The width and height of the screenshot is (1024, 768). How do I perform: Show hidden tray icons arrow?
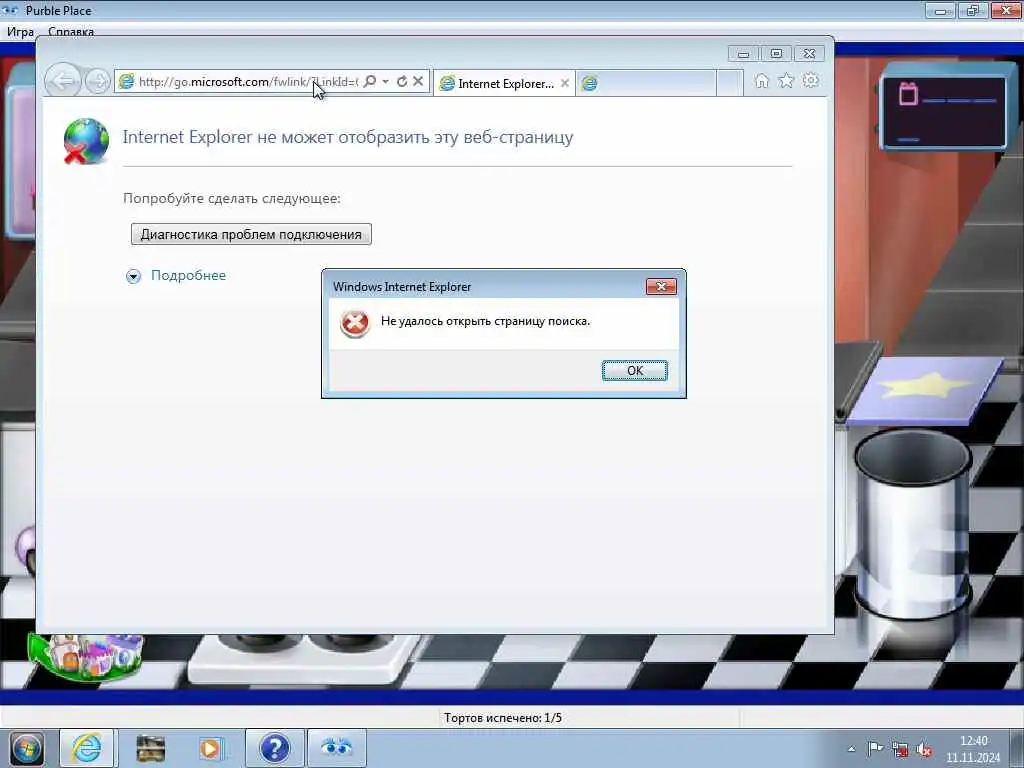[851, 749]
